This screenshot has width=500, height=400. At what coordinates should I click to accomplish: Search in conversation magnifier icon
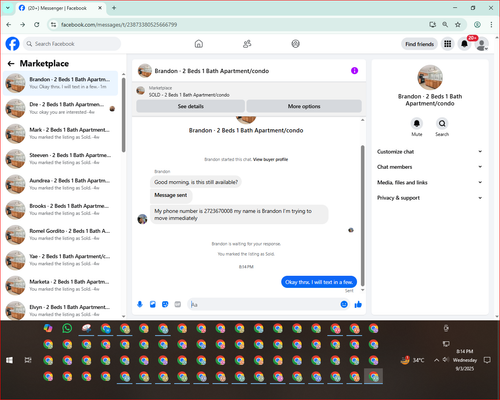tap(442, 123)
